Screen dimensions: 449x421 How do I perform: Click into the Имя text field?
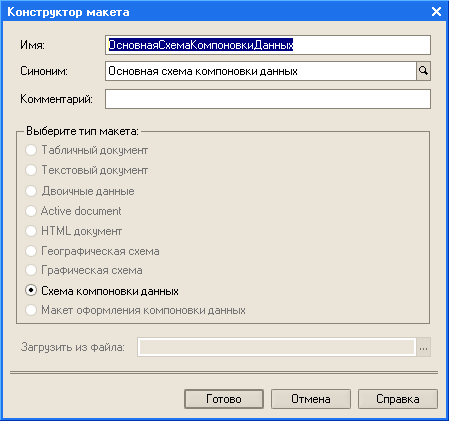click(268, 45)
